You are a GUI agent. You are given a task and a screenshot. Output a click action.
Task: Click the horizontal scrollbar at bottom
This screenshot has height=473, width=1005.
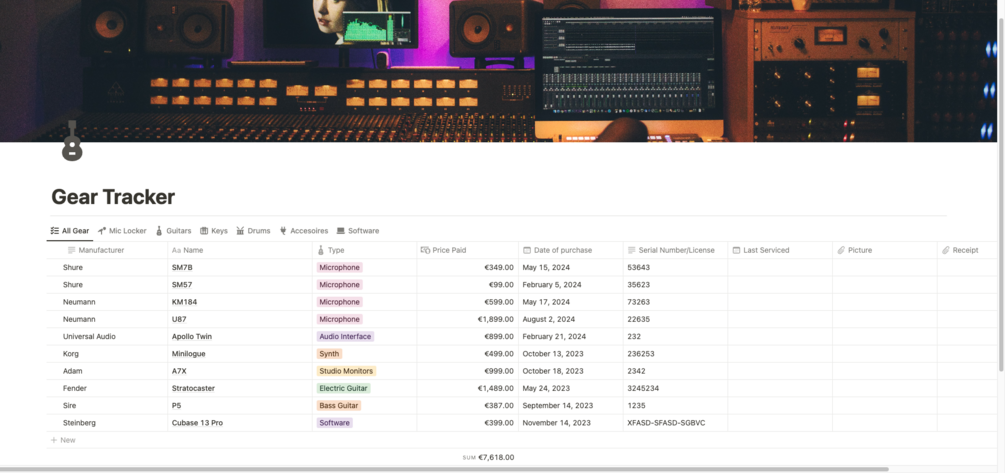pyautogui.click(x=444, y=469)
